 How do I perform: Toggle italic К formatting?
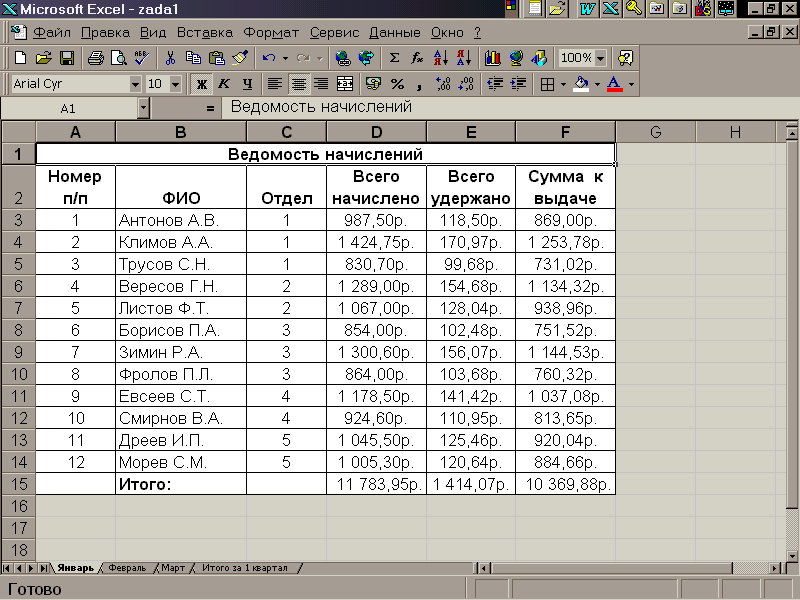224,84
